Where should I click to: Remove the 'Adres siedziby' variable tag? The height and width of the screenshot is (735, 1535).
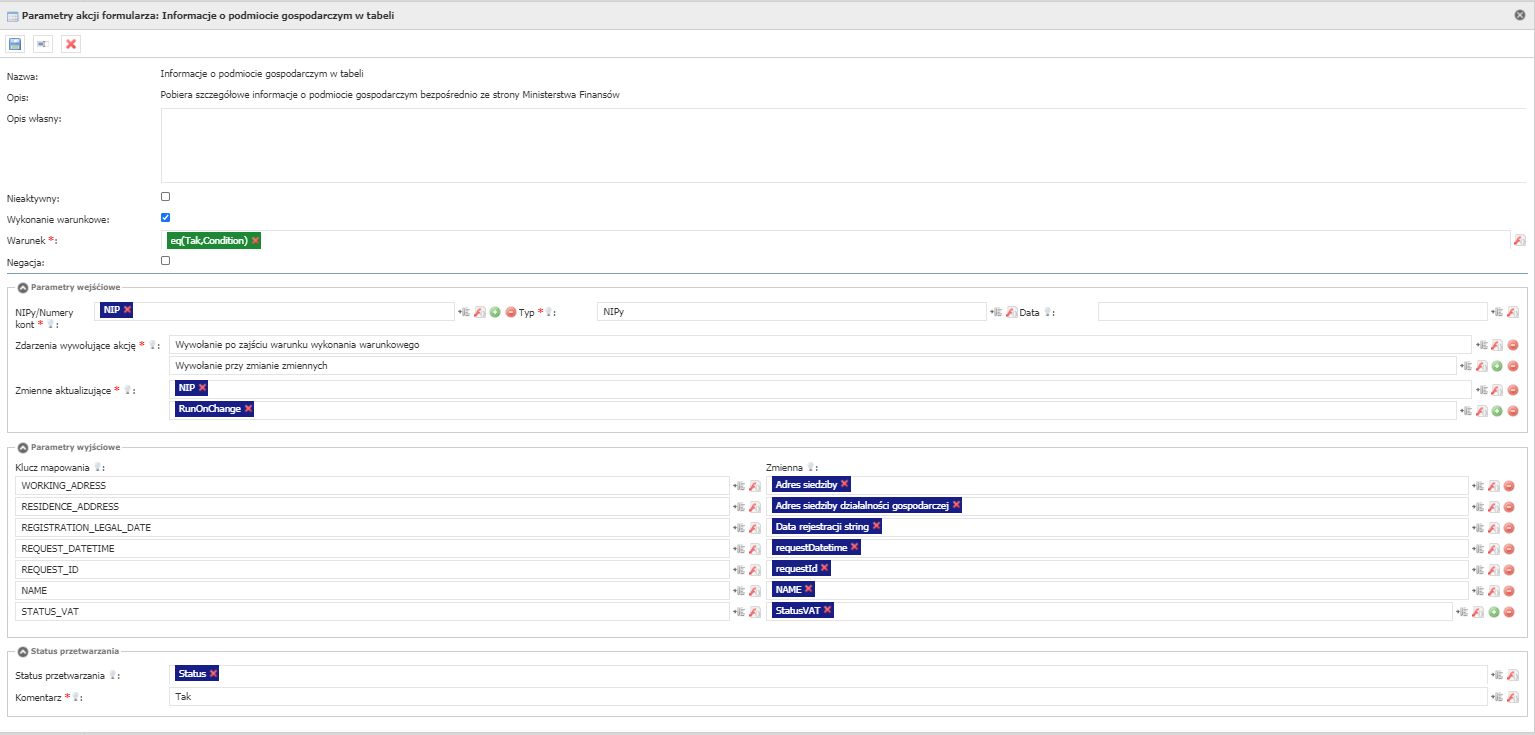pos(844,484)
